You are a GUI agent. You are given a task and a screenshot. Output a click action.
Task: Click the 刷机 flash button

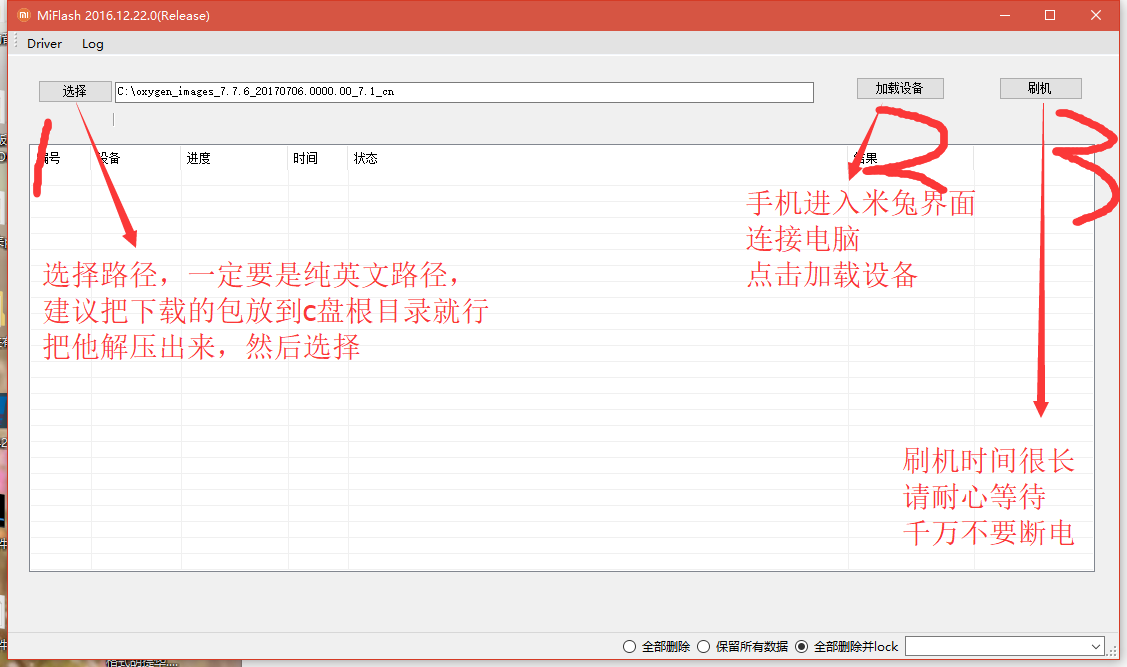[x=1040, y=88]
